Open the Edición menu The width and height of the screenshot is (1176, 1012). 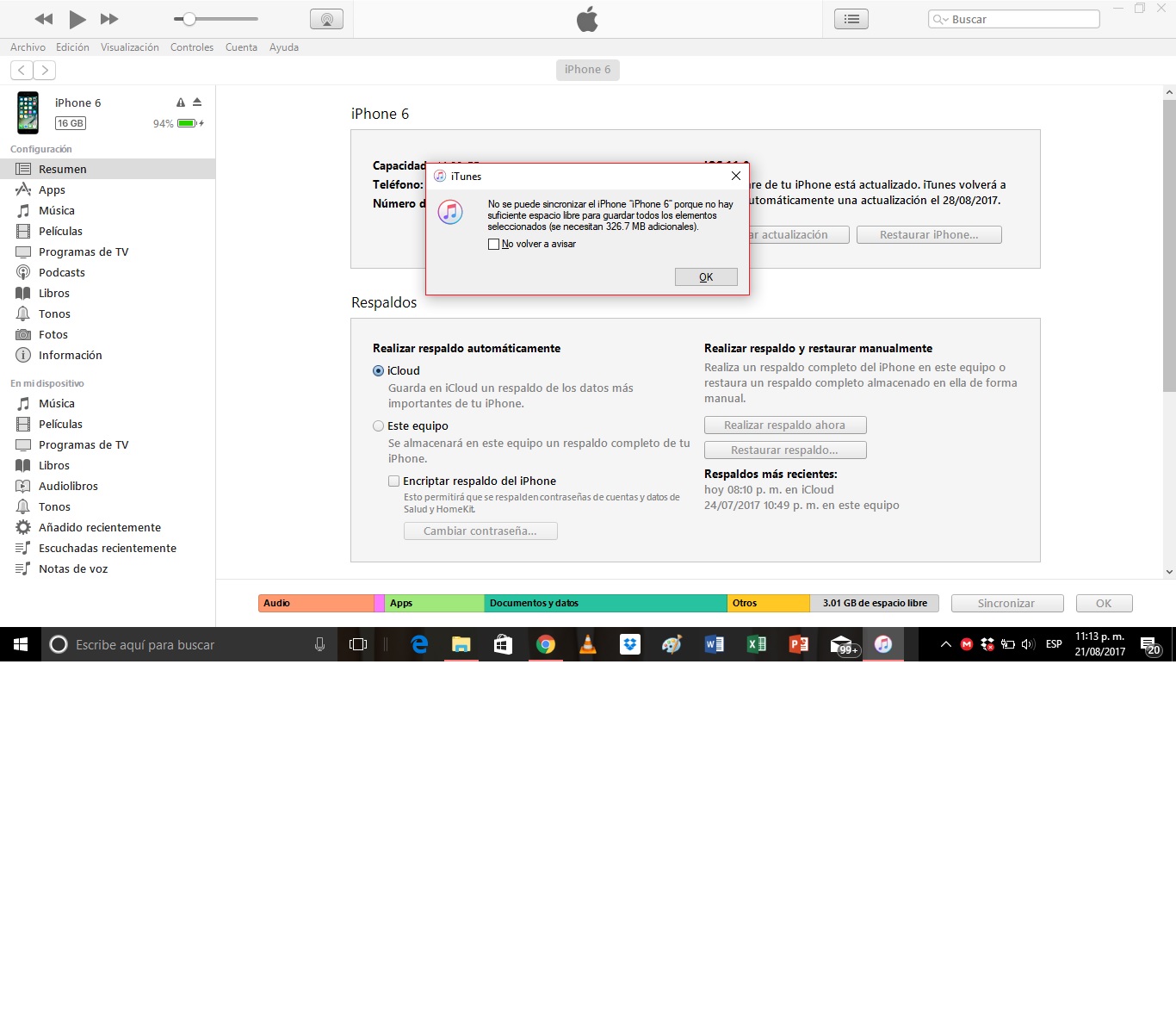click(x=72, y=47)
